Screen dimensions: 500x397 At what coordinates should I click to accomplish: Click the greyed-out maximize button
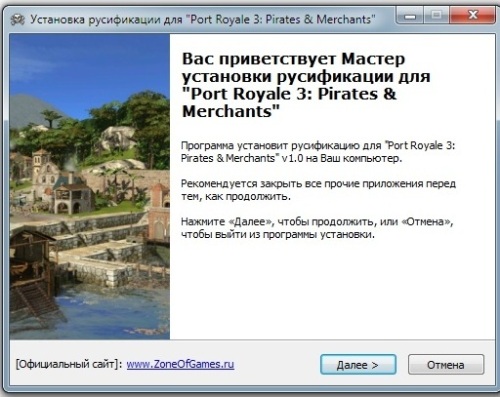click(436, 15)
